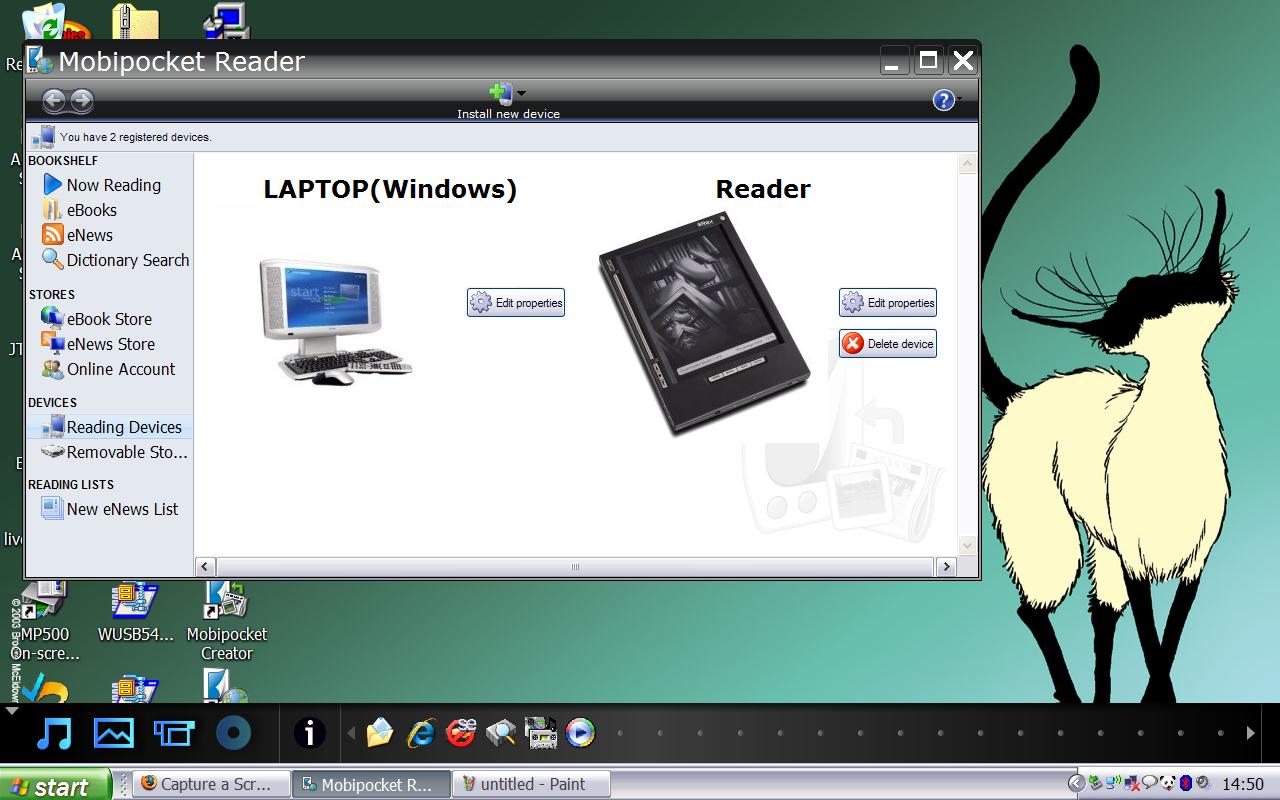
Task: Click the Bluetooth tray icon
Action: 1186,784
